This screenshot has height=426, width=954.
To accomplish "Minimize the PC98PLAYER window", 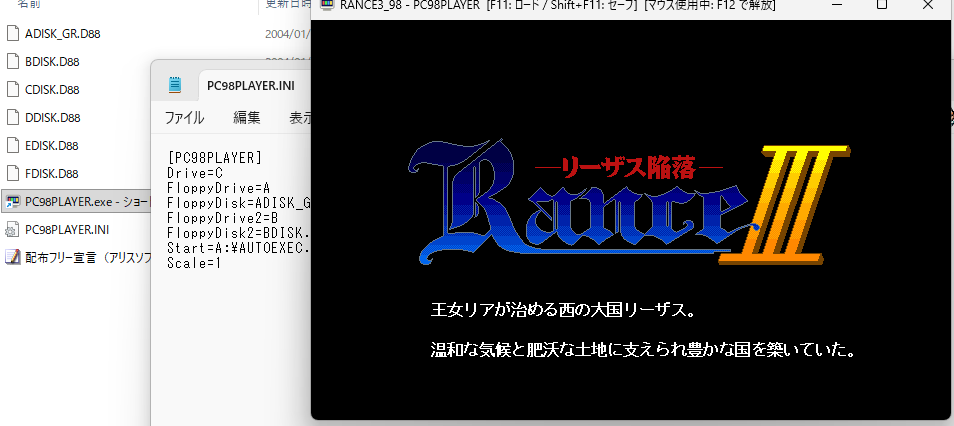I will coord(838,5).
